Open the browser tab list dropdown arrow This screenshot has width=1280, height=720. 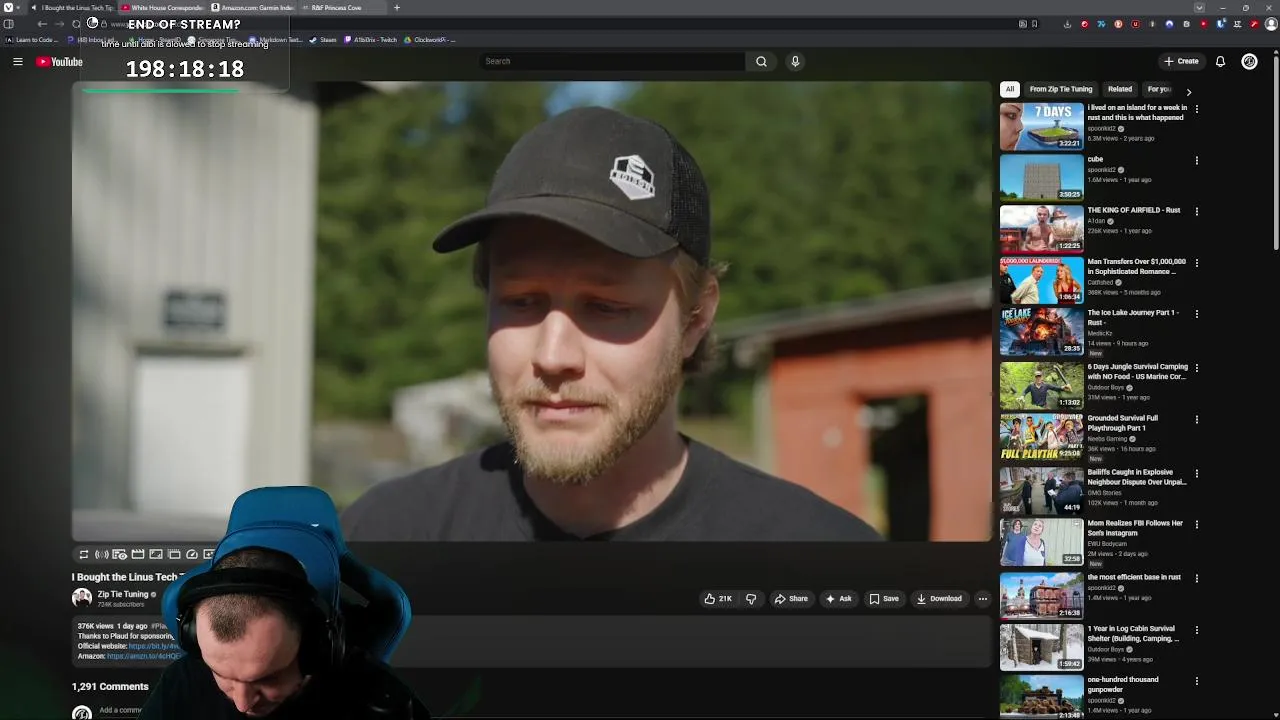click(x=1199, y=8)
